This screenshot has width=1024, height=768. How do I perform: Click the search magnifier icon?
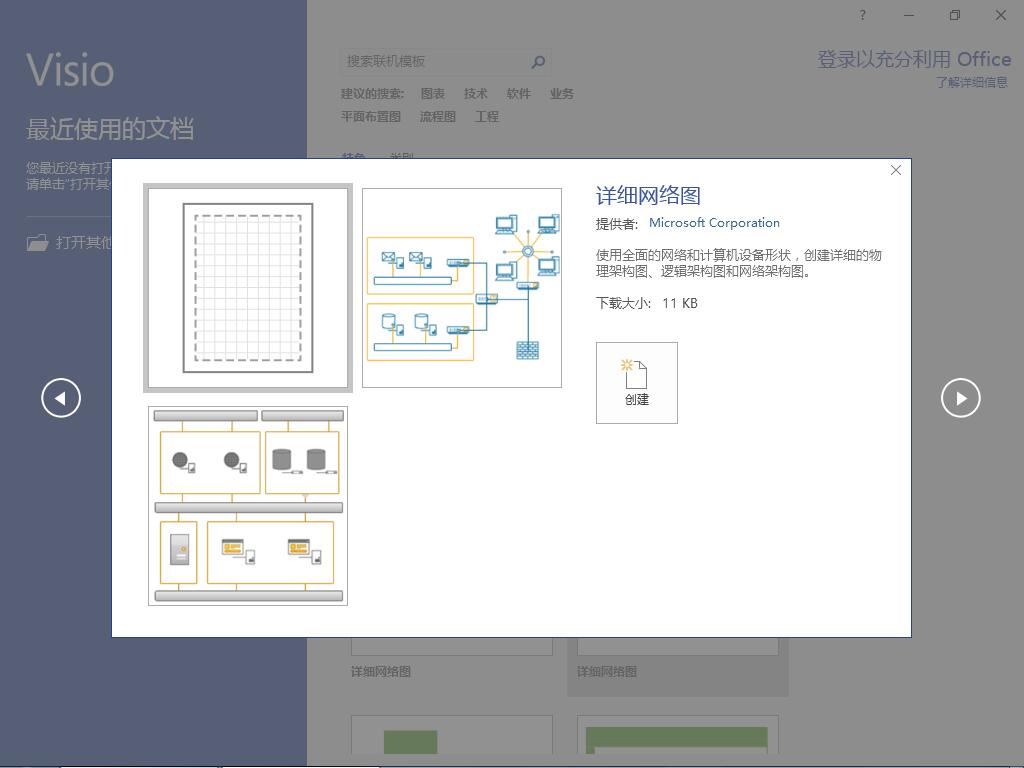click(x=538, y=61)
